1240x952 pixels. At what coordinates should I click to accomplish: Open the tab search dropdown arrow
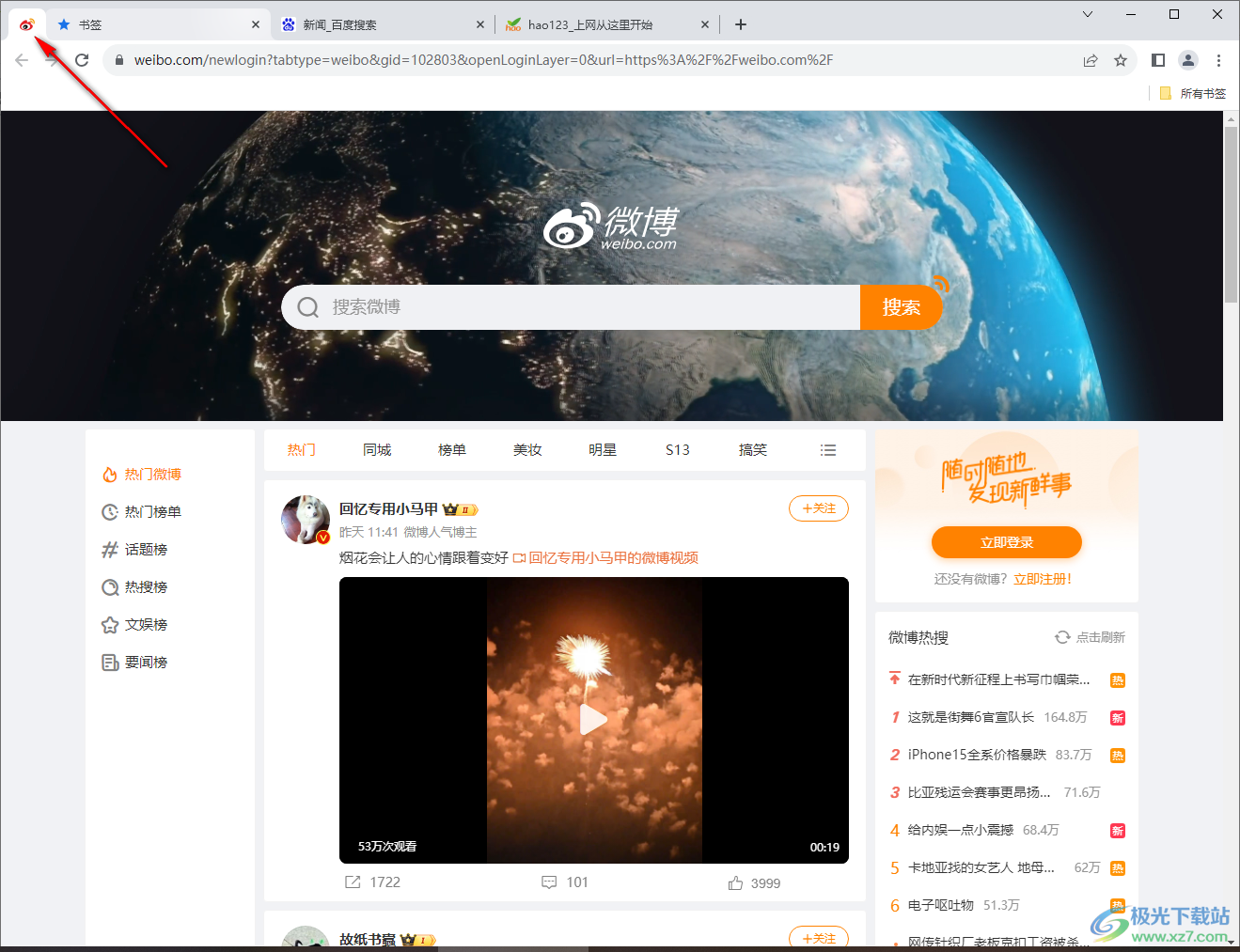(1088, 14)
